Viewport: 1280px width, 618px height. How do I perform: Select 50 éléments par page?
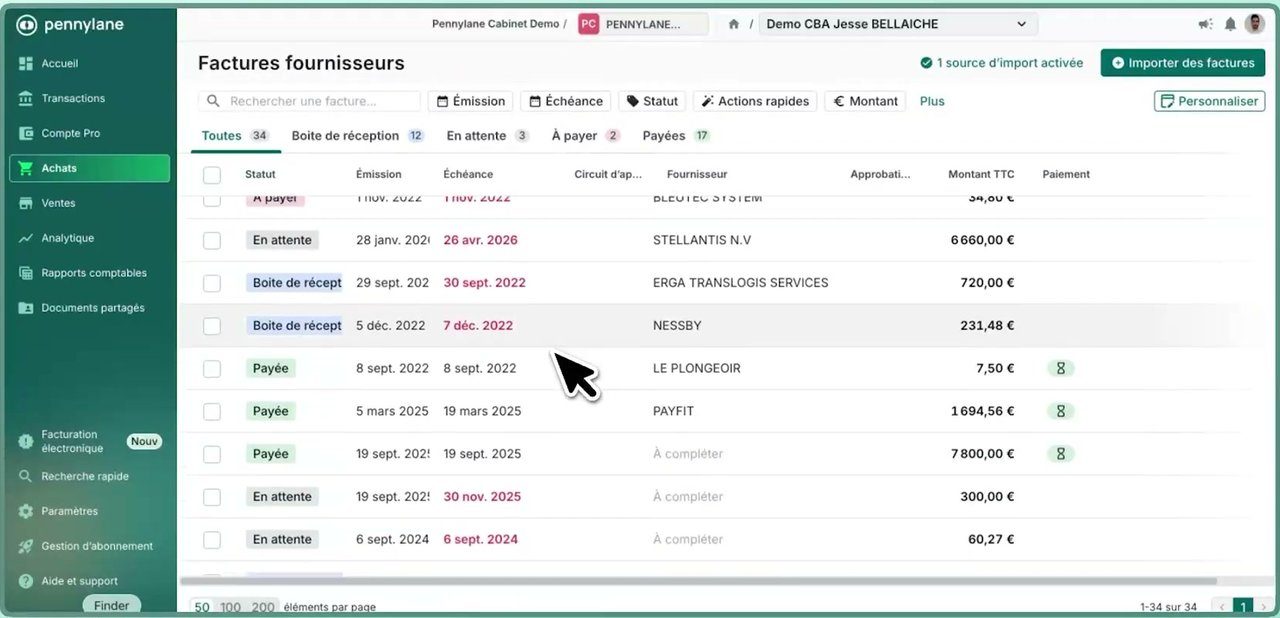[x=202, y=607]
